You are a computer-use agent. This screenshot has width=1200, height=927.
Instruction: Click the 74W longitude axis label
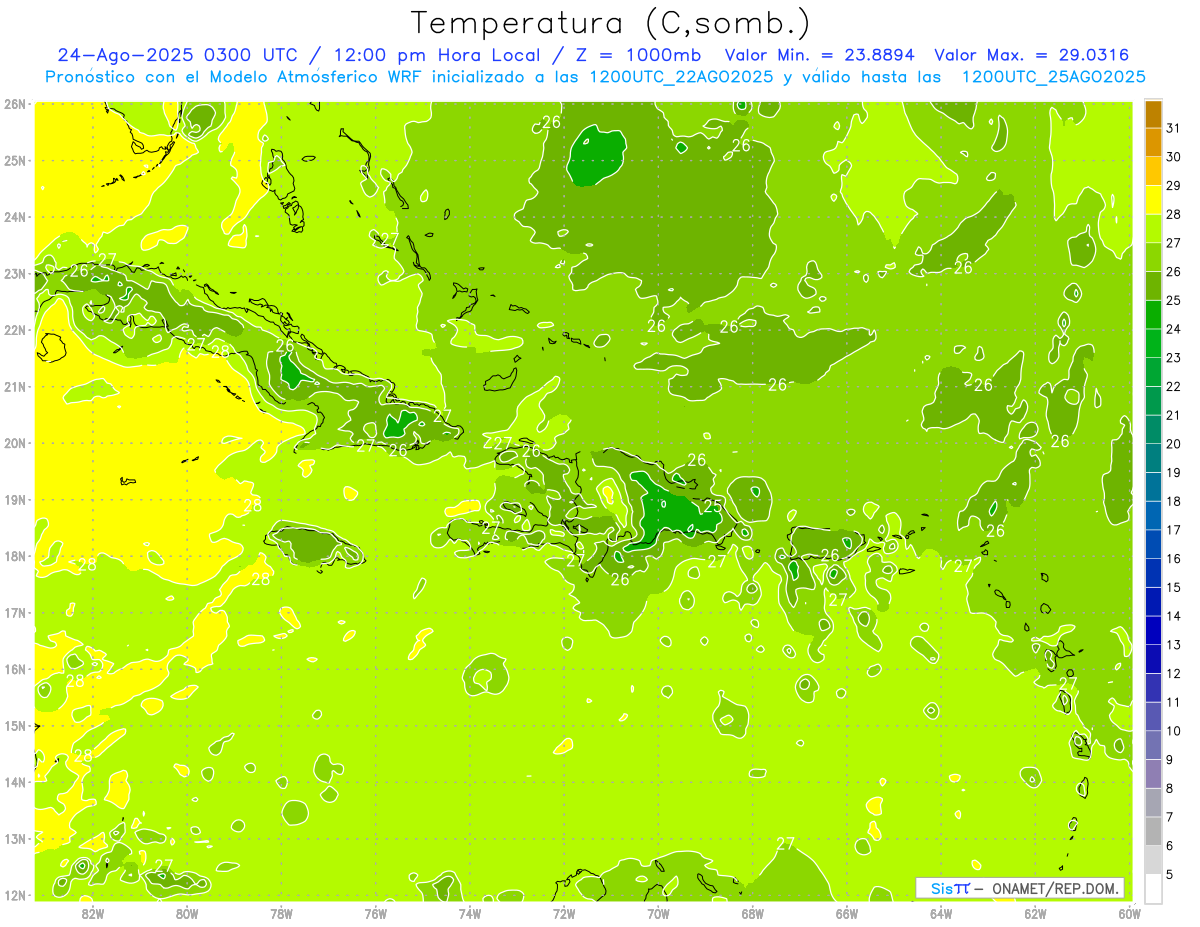click(x=470, y=913)
